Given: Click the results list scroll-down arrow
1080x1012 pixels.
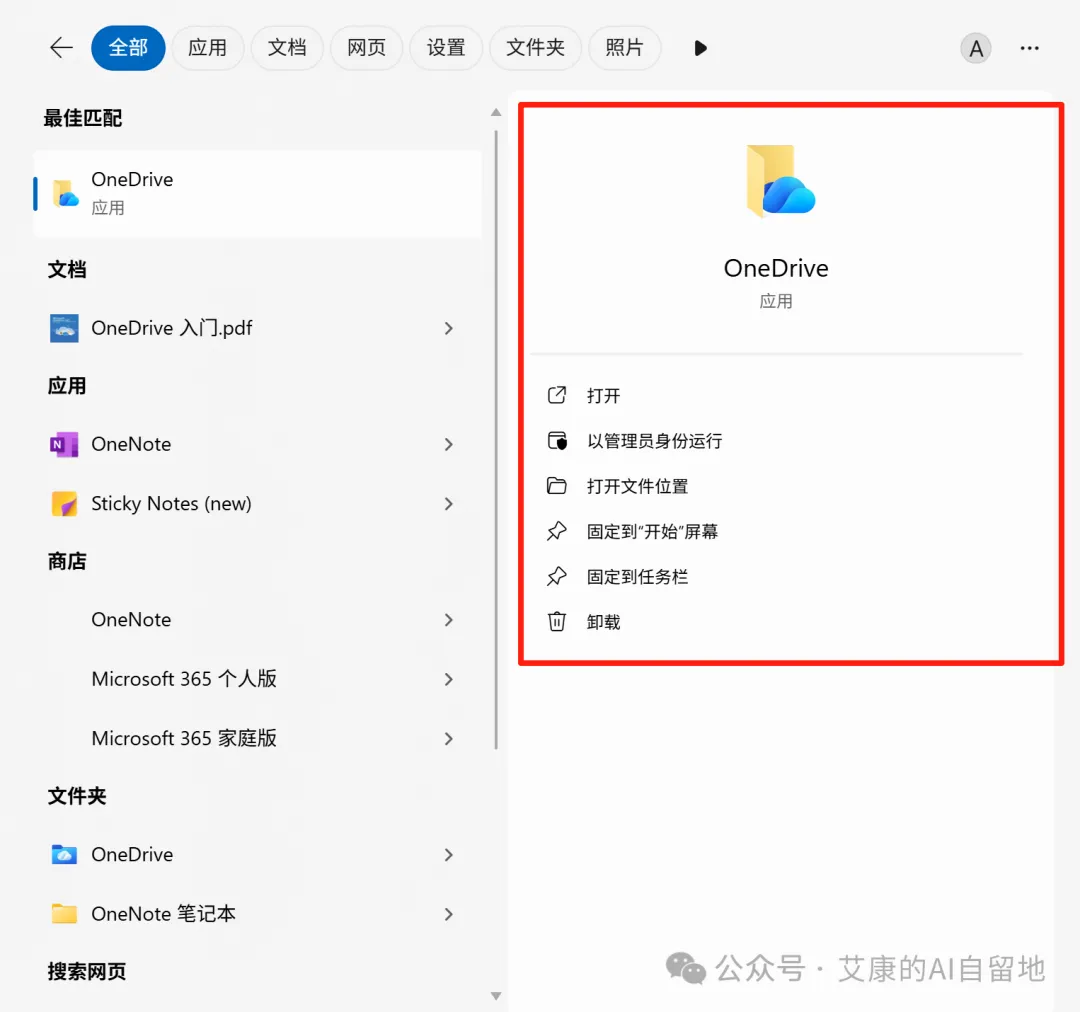Looking at the screenshot, I should [495, 995].
